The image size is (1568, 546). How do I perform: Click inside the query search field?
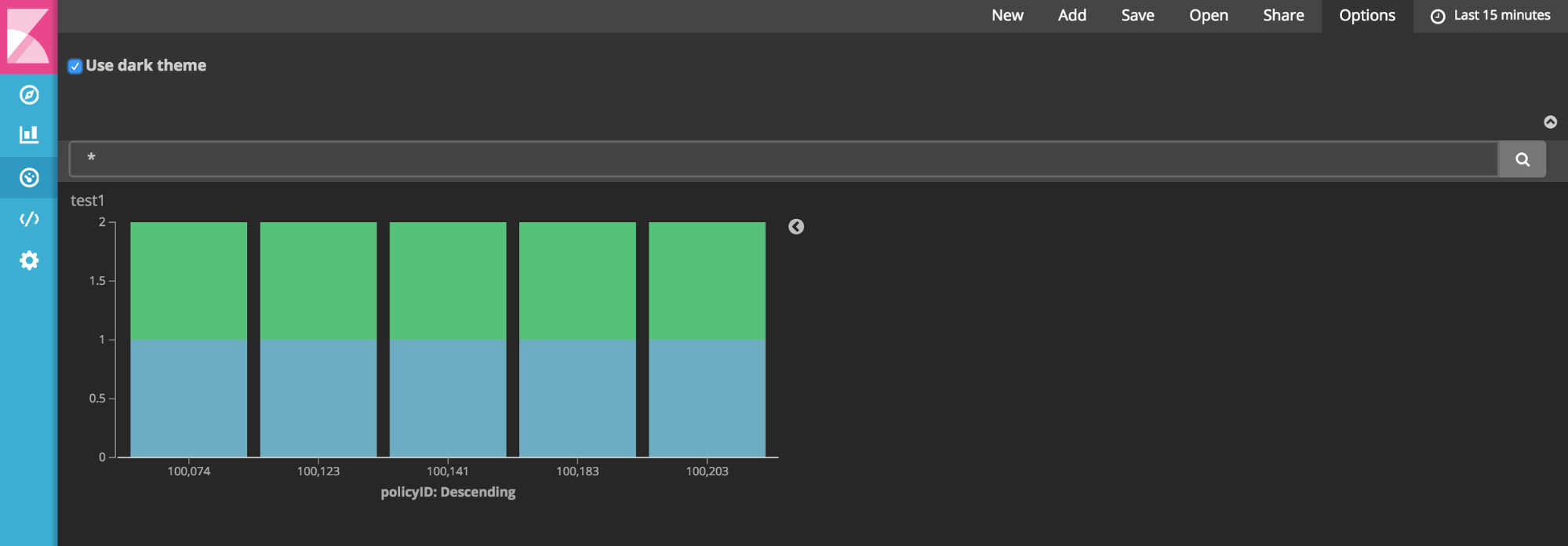coord(784,159)
